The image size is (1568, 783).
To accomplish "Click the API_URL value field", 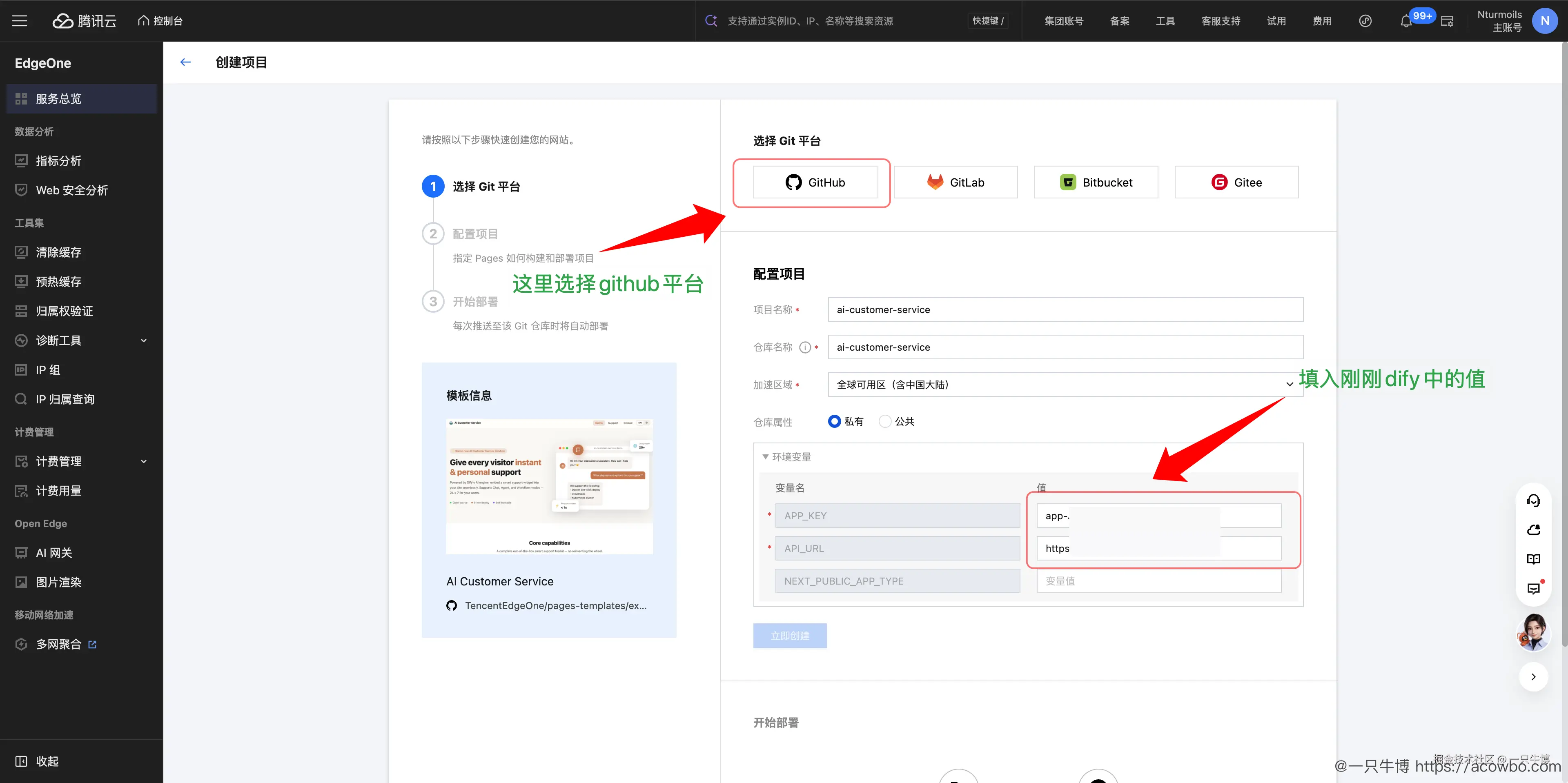I will [x=1159, y=548].
